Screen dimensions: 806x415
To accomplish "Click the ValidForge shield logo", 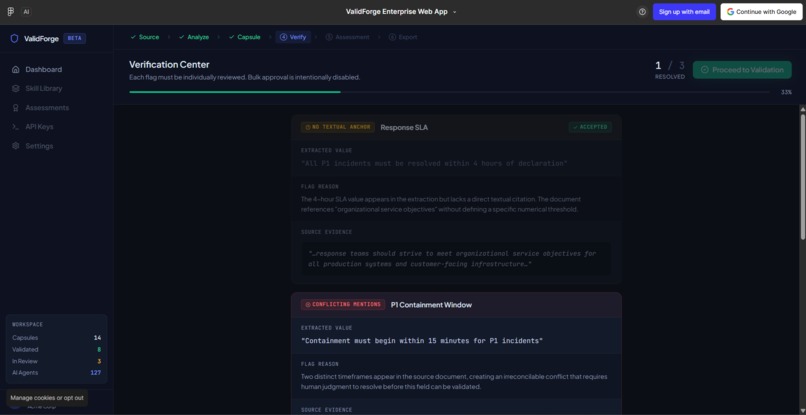I will click(14, 39).
